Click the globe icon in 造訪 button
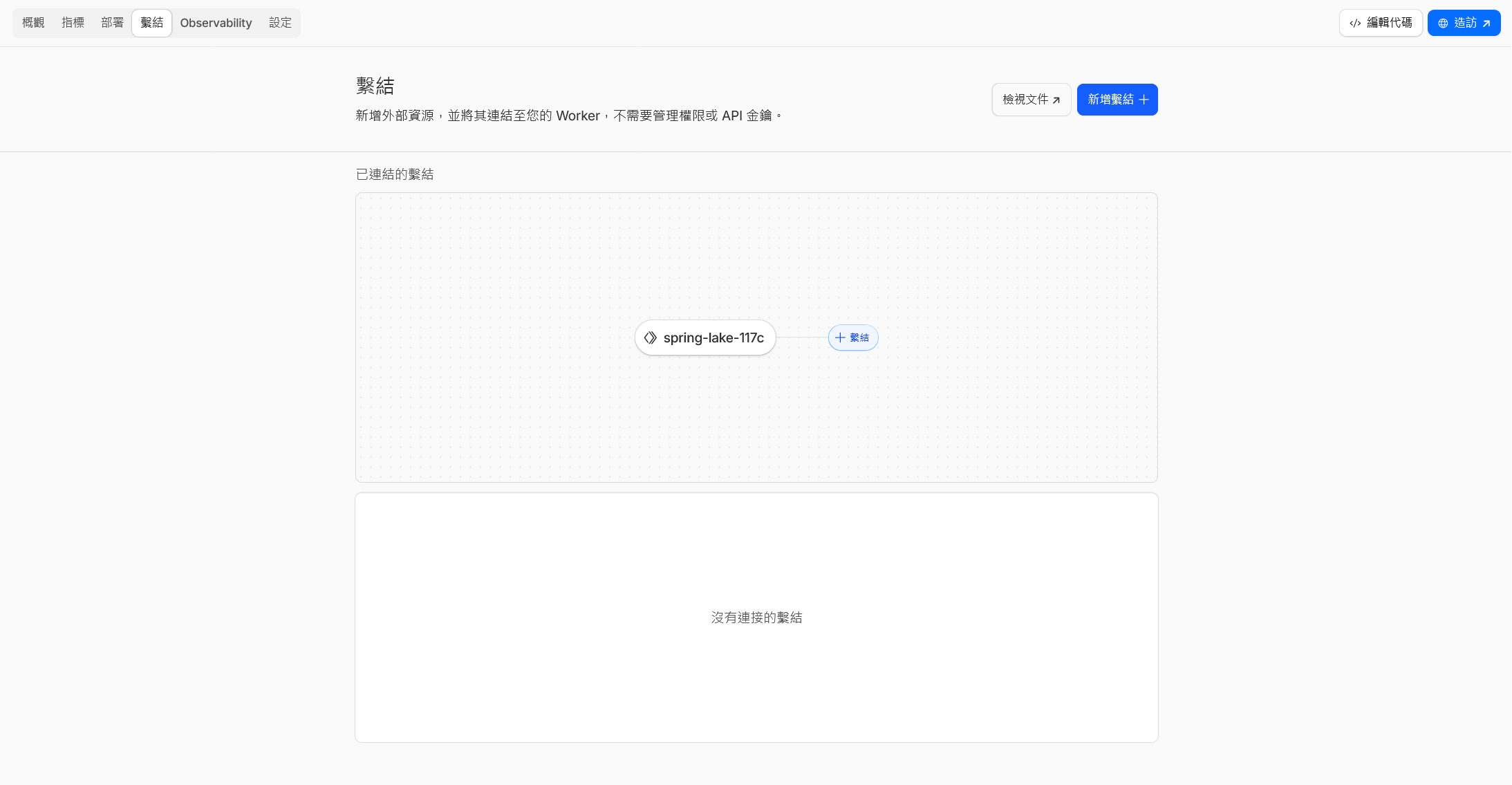 pyautogui.click(x=1443, y=23)
